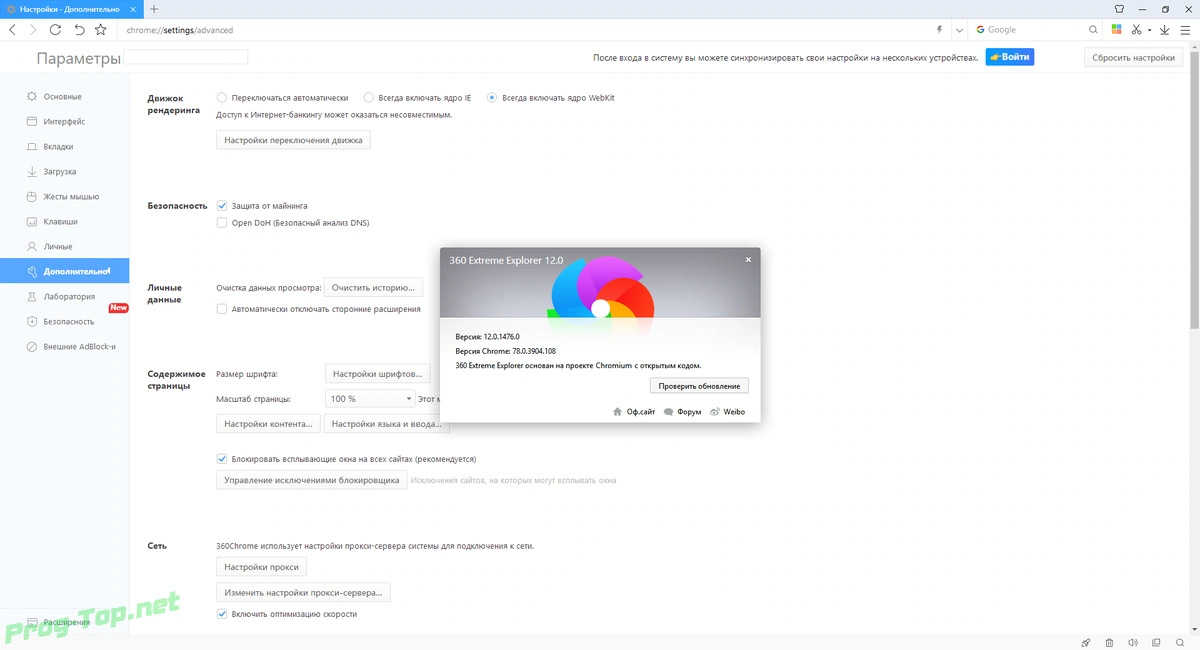Click the trash bin icon in status bar
This screenshot has width=1200, height=650.
(1110, 642)
